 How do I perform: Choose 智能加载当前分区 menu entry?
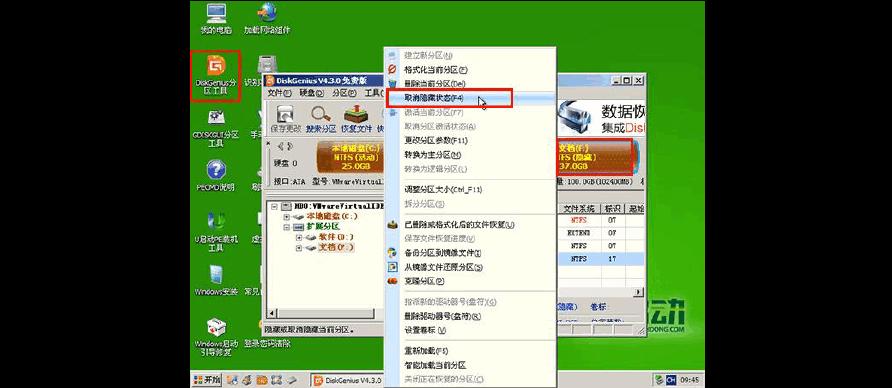tap(470, 365)
